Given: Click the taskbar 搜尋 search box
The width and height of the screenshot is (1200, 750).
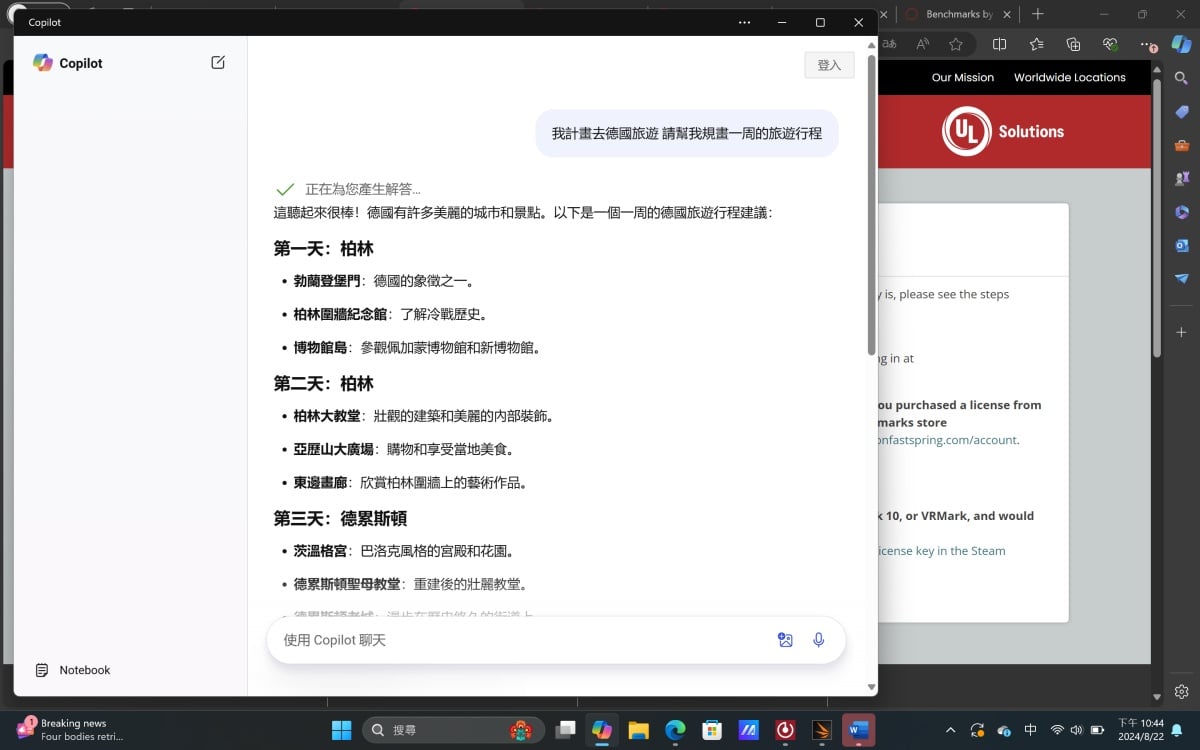Looking at the screenshot, I should point(453,730).
